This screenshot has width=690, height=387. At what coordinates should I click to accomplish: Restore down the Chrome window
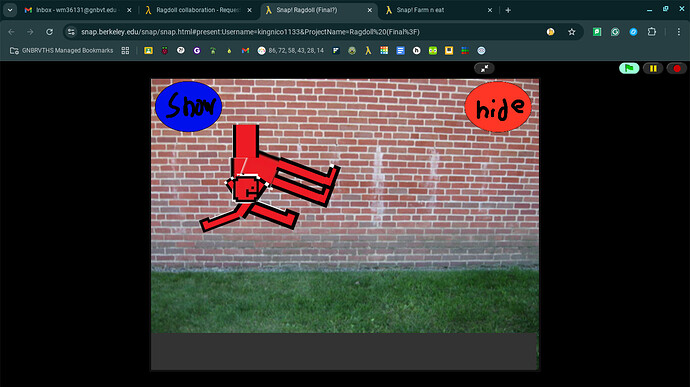[x=665, y=9]
